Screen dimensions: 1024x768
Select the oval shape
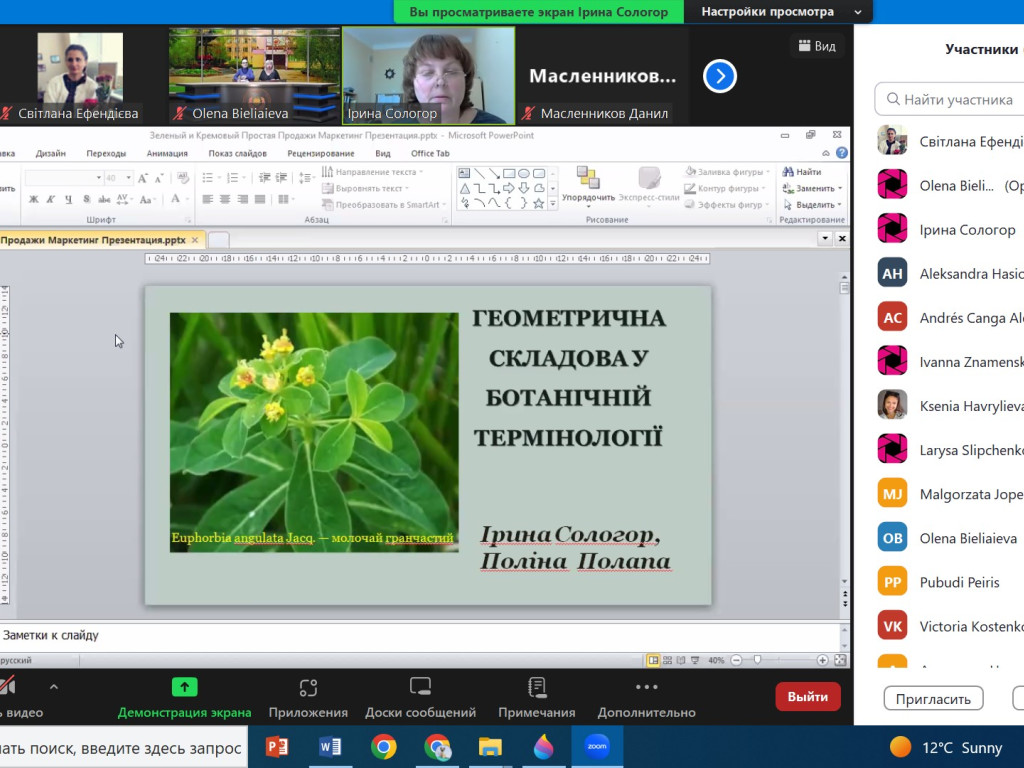(524, 173)
